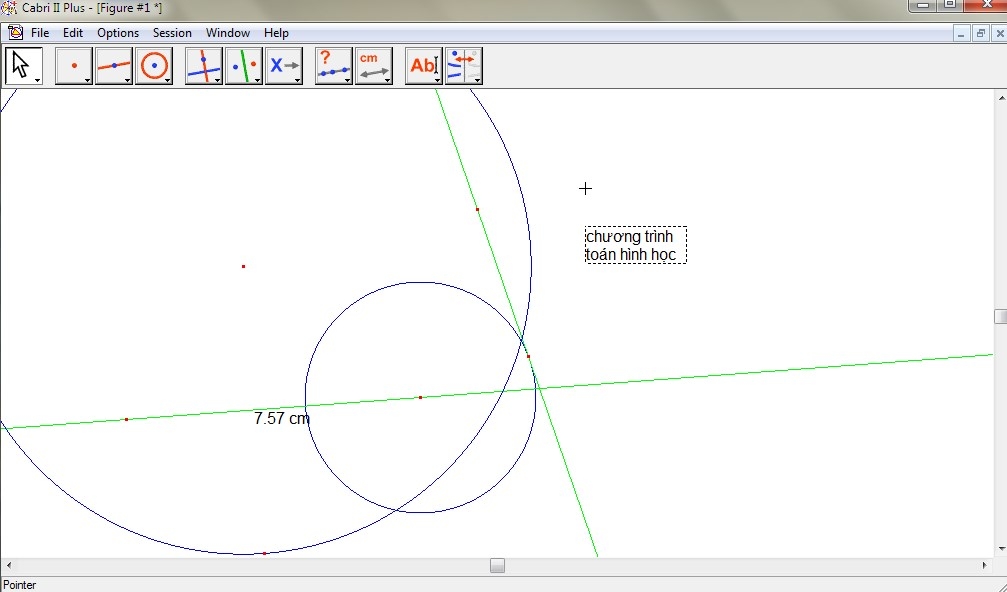Select the Hide/Show attributes tool
The width and height of the screenshot is (1007, 592).
click(x=463, y=65)
